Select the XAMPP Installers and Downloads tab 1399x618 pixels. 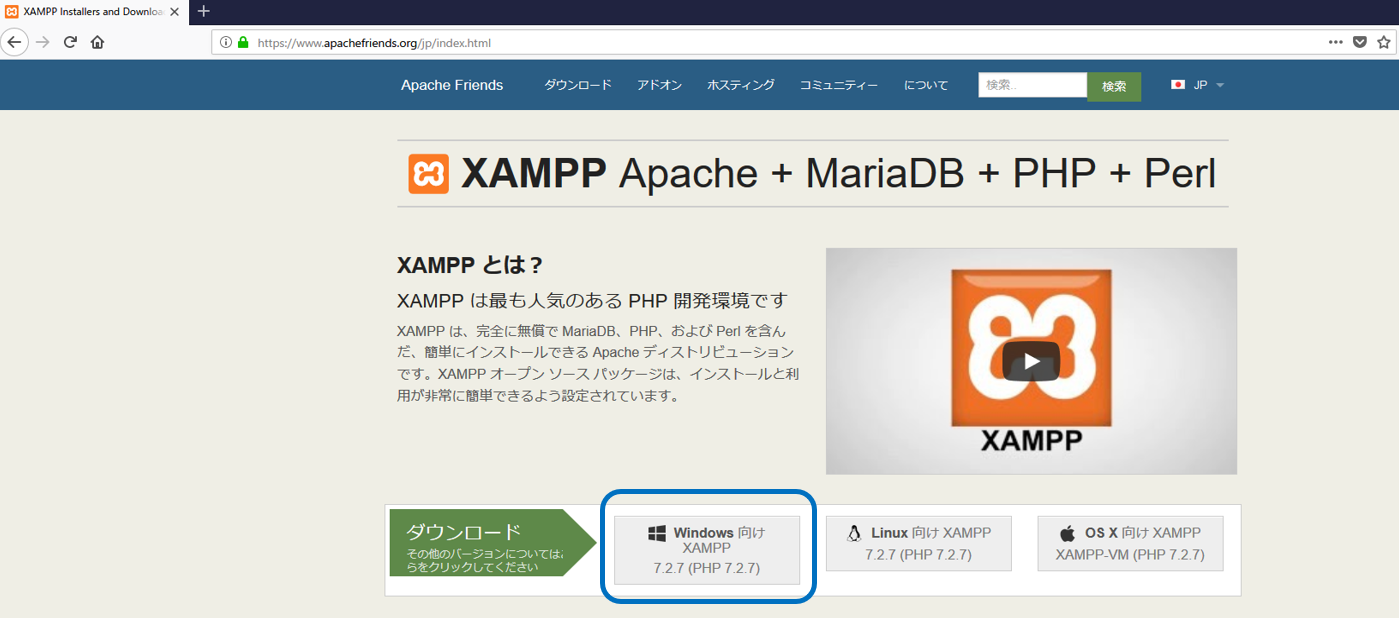(92, 11)
